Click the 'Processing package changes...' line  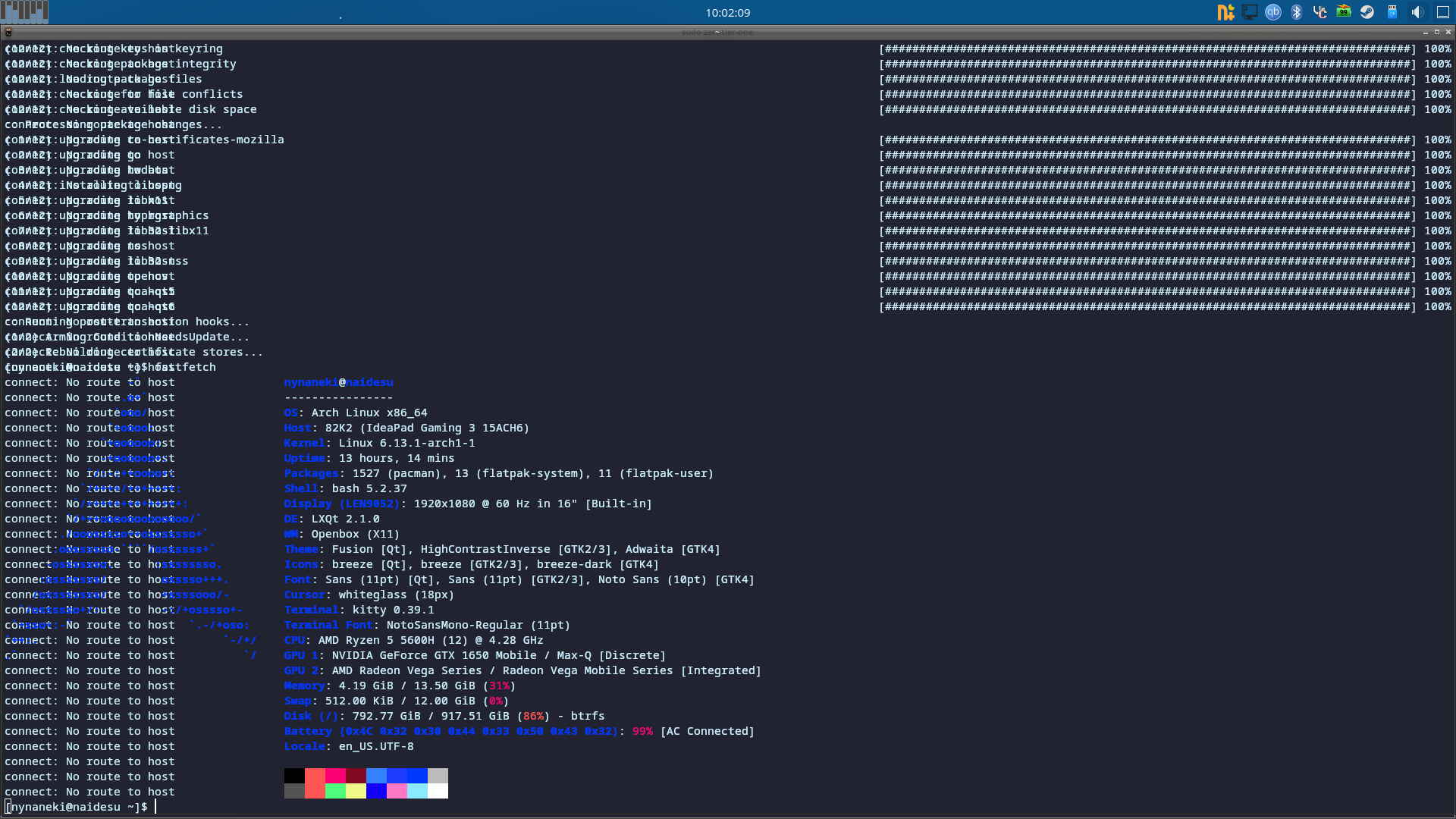pyautogui.click(x=124, y=124)
